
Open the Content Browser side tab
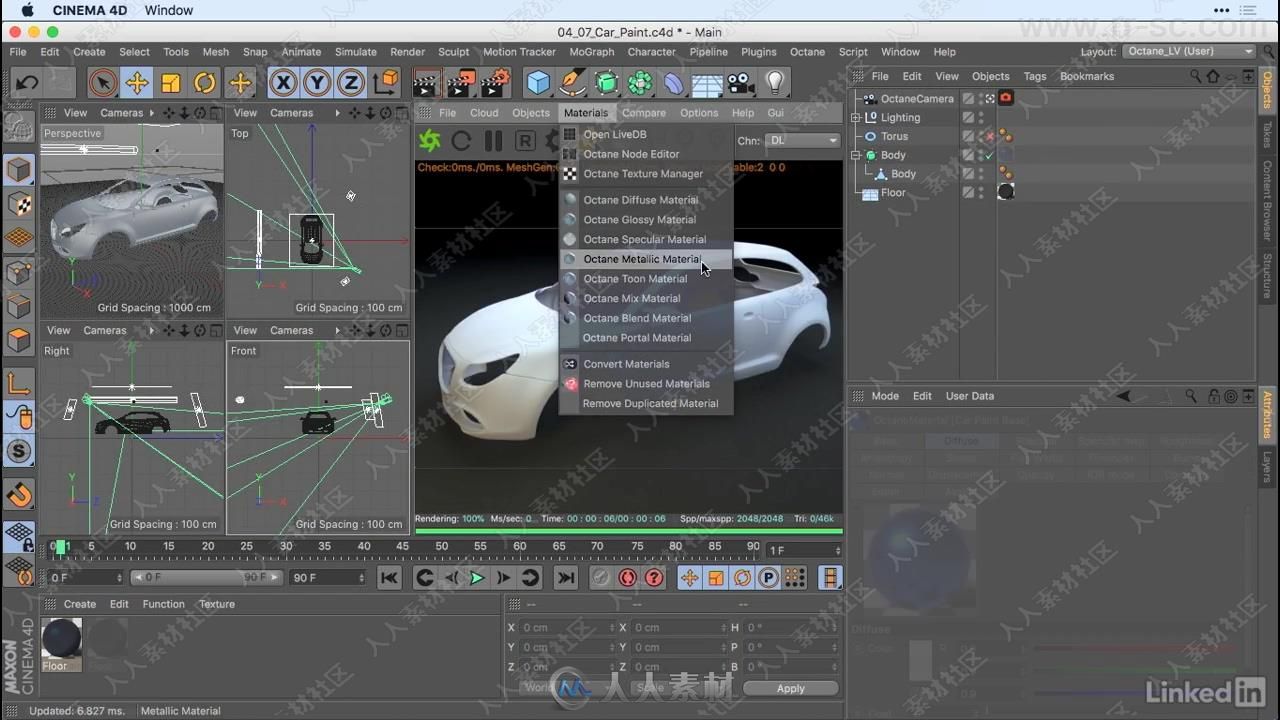click(x=1267, y=200)
